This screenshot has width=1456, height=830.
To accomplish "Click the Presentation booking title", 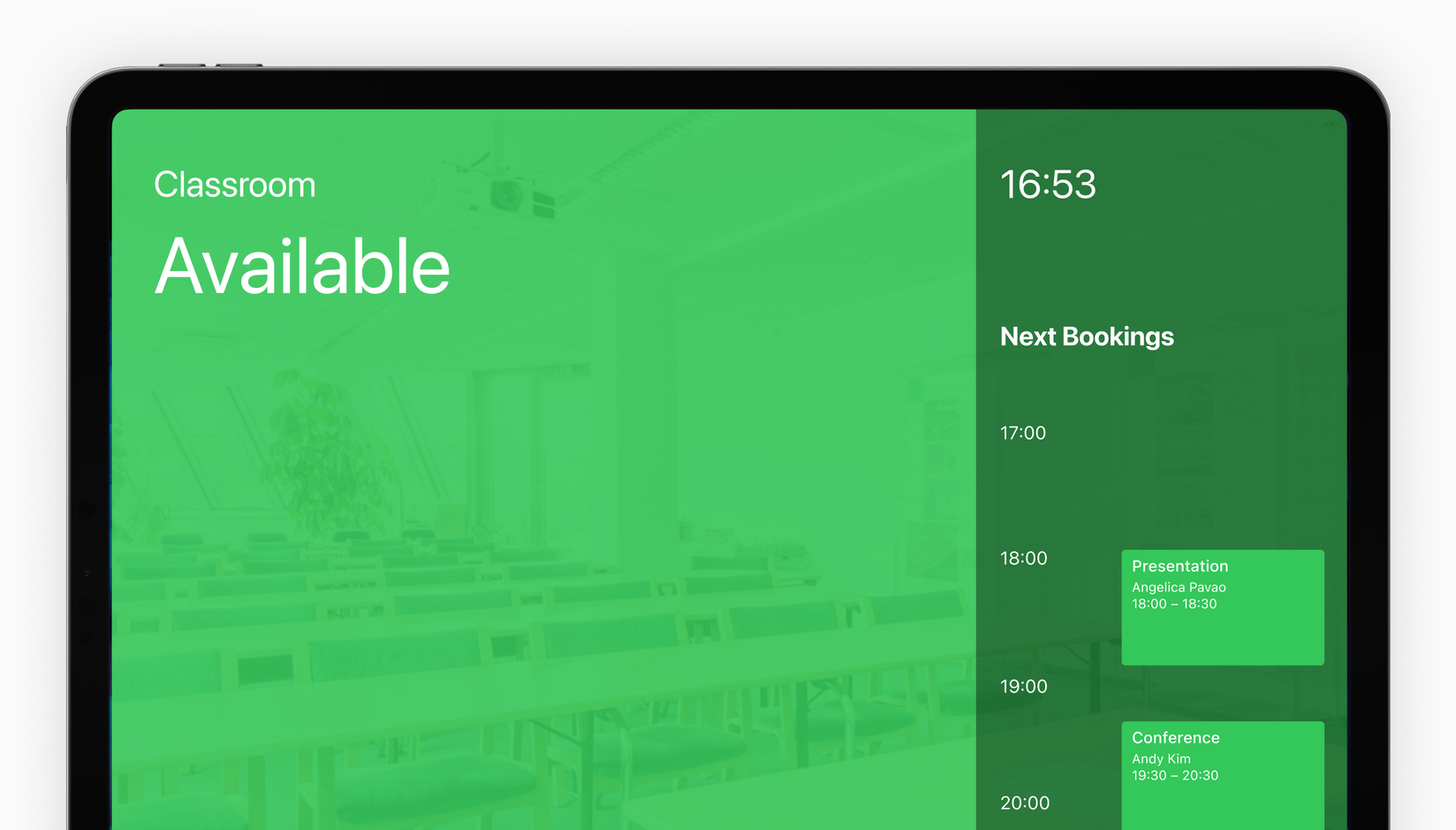I will coord(1179,566).
